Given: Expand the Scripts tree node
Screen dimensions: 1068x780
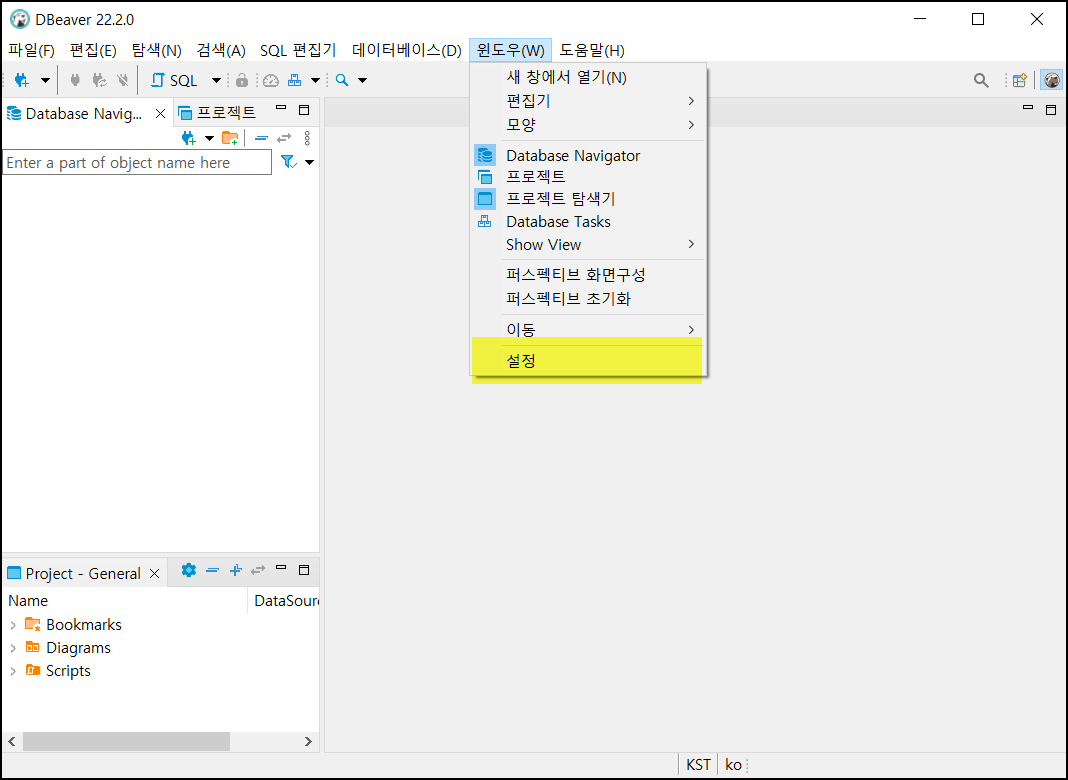Looking at the screenshot, I should coord(13,671).
